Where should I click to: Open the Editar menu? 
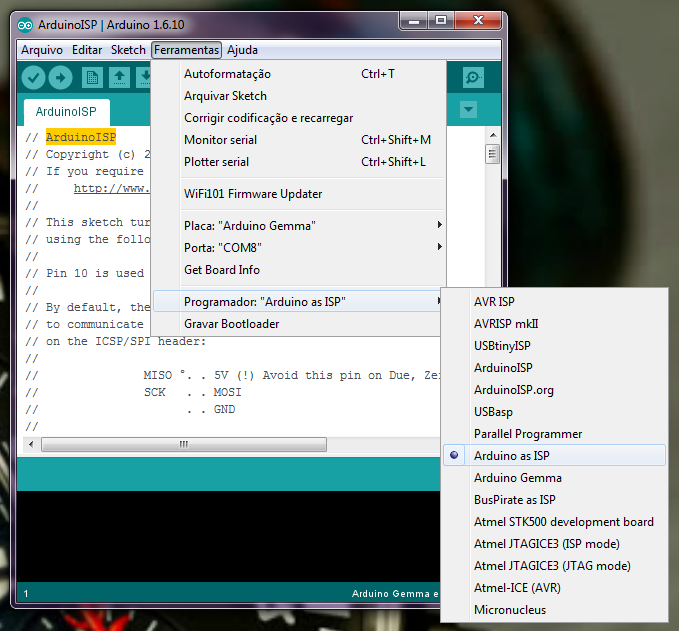click(x=87, y=50)
